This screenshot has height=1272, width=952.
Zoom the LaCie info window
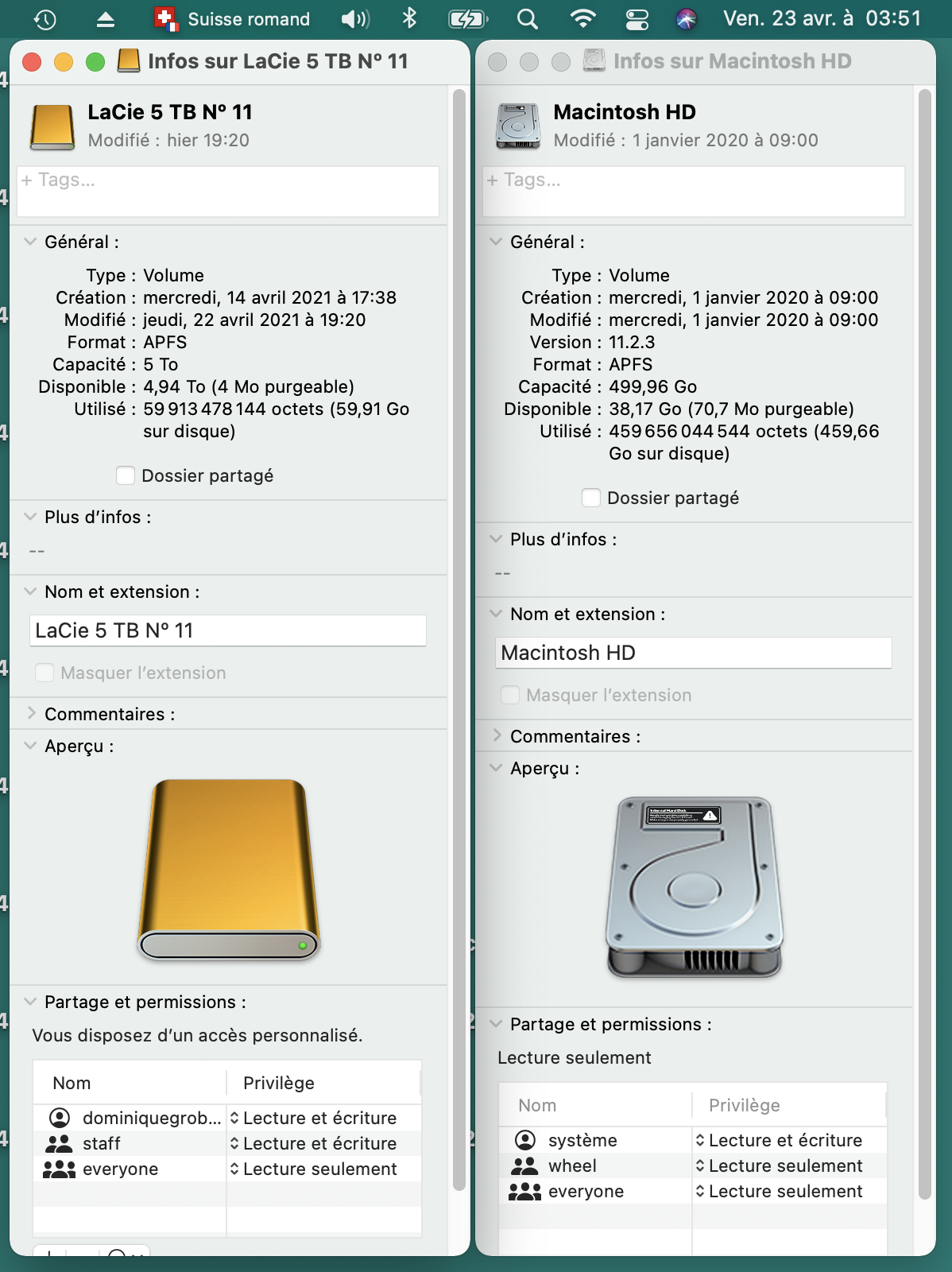95,61
